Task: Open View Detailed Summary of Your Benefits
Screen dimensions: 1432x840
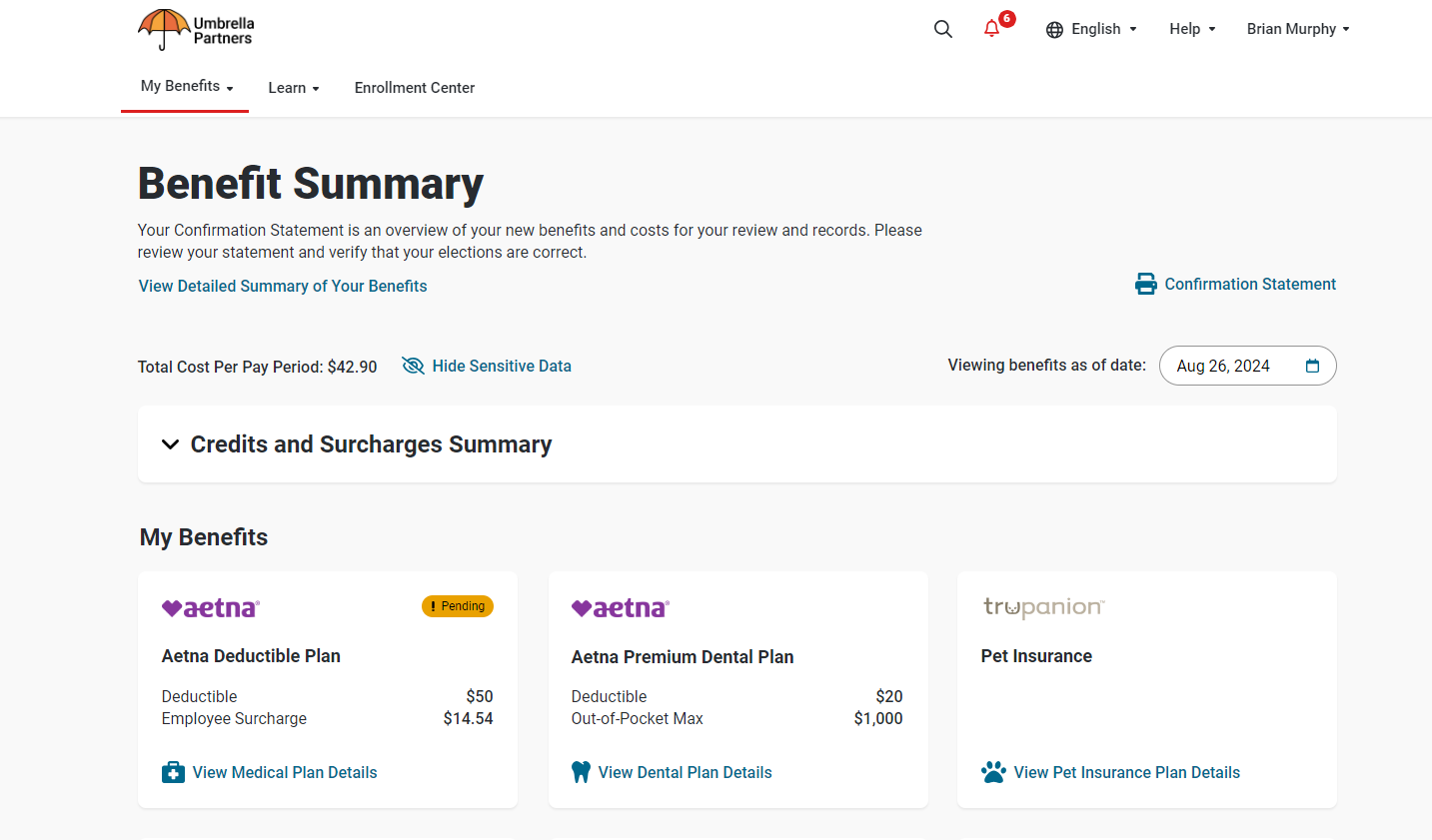Action: tap(282, 286)
